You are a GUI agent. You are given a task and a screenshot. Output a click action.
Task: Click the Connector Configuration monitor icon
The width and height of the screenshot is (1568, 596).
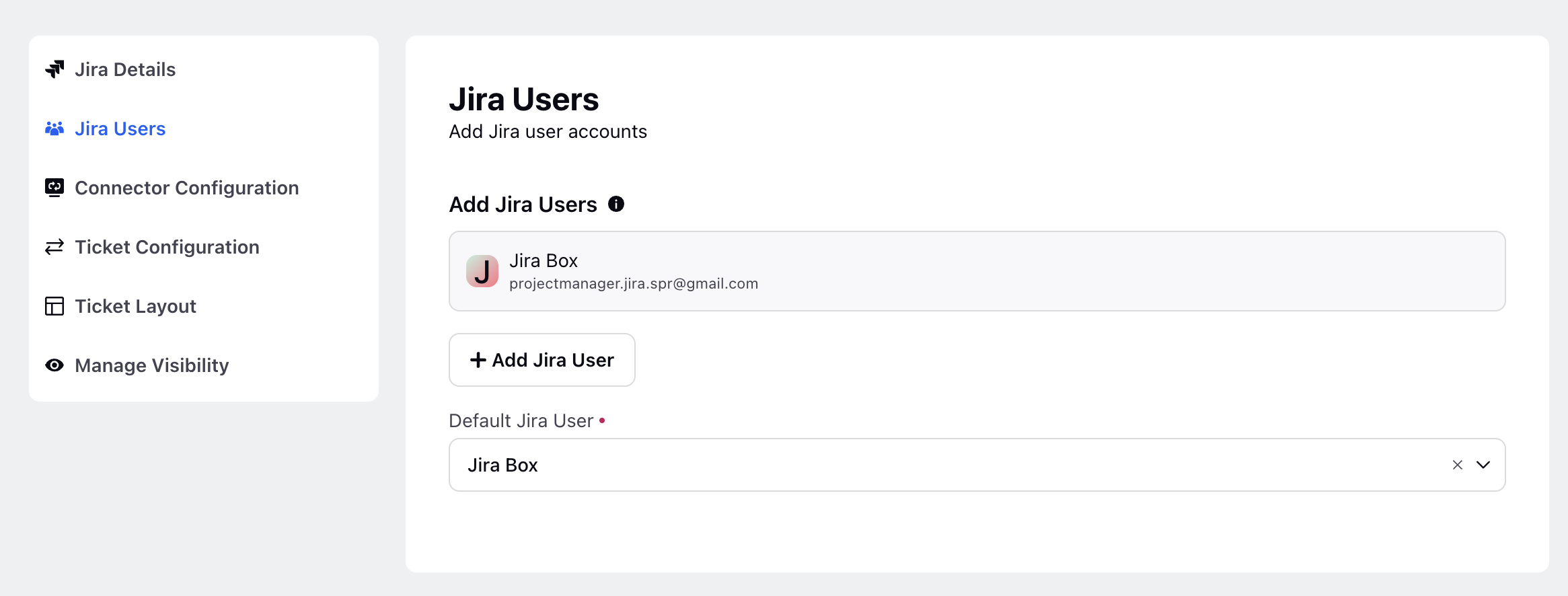pyautogui.click(x=54, y=188)
